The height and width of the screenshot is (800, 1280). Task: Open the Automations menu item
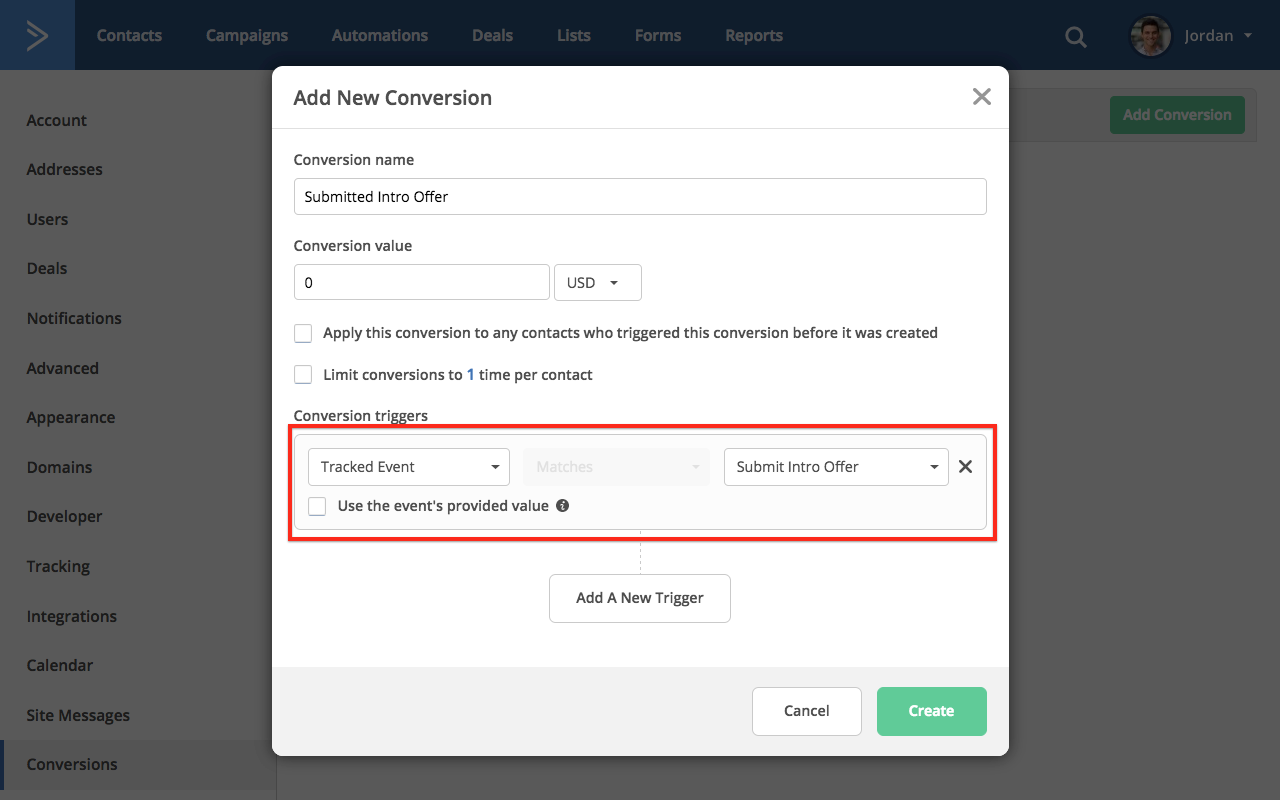tap(380, 35)
